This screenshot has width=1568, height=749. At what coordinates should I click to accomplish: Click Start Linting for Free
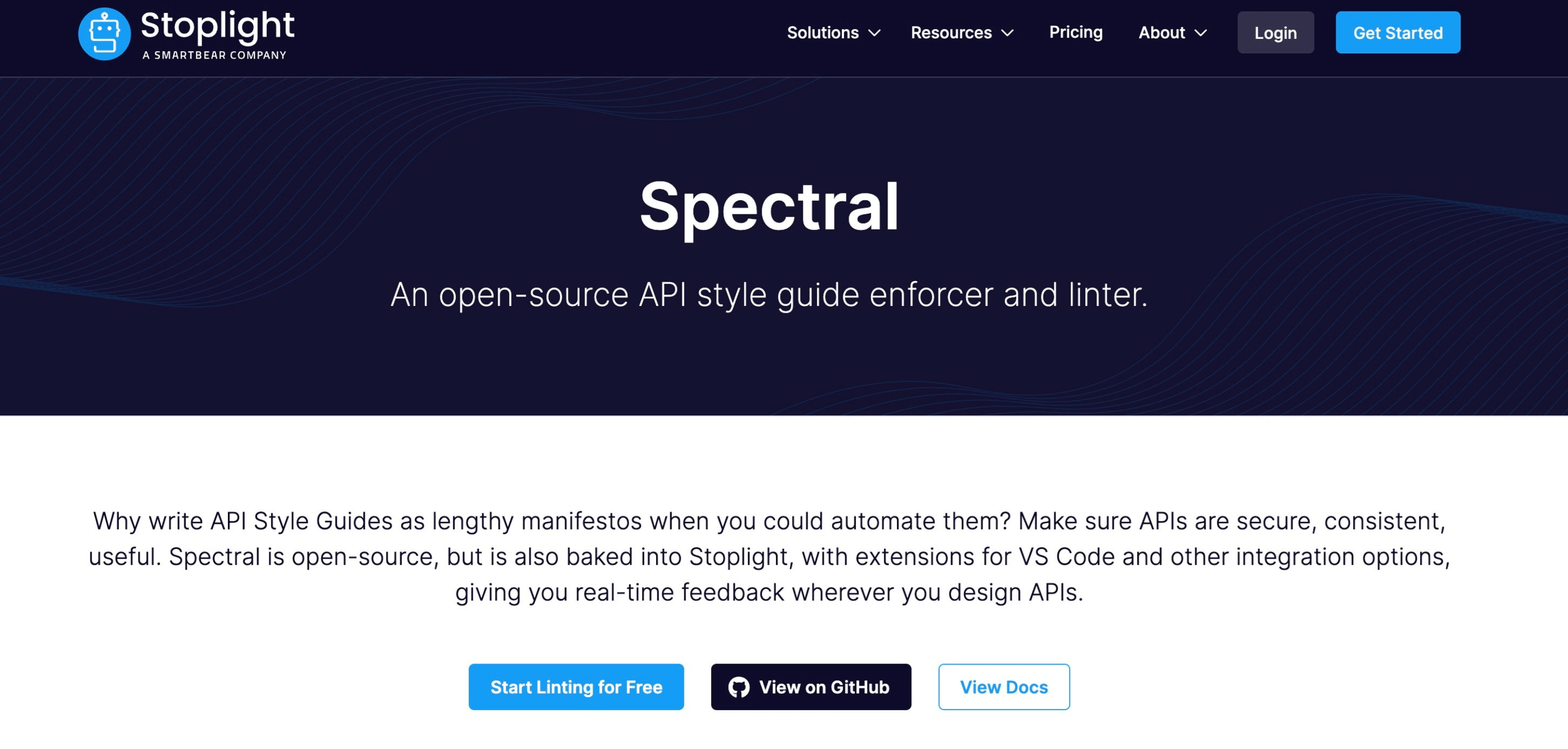coord(576,687)
